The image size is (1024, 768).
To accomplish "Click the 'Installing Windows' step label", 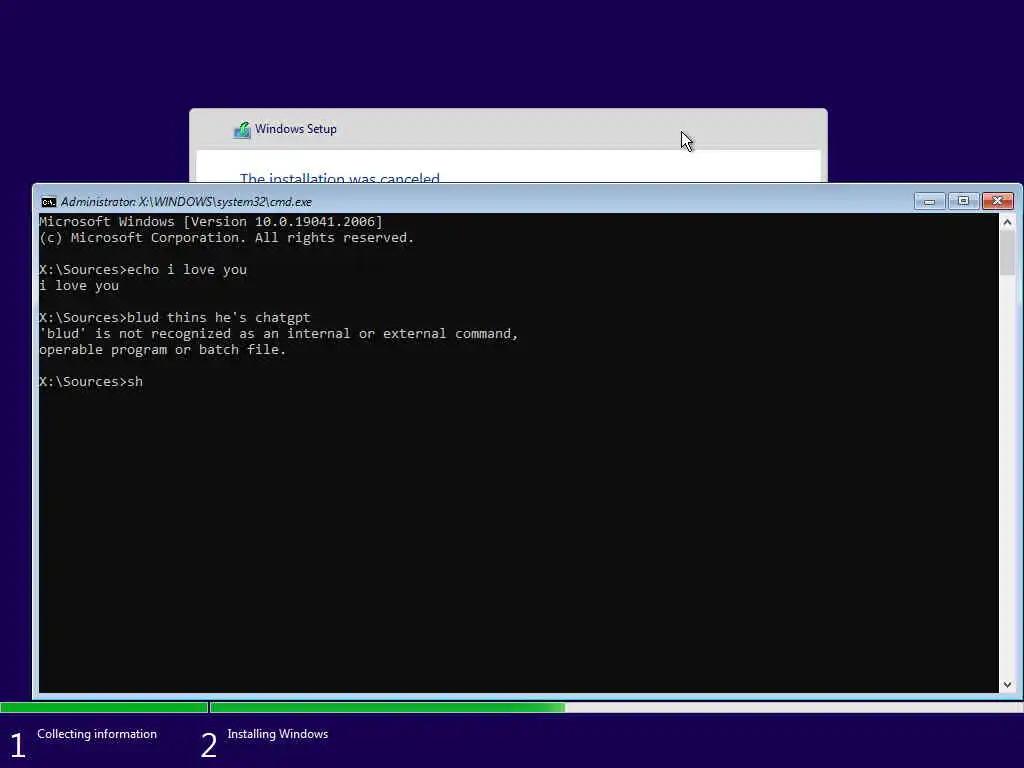I will (x=278, y=734).
